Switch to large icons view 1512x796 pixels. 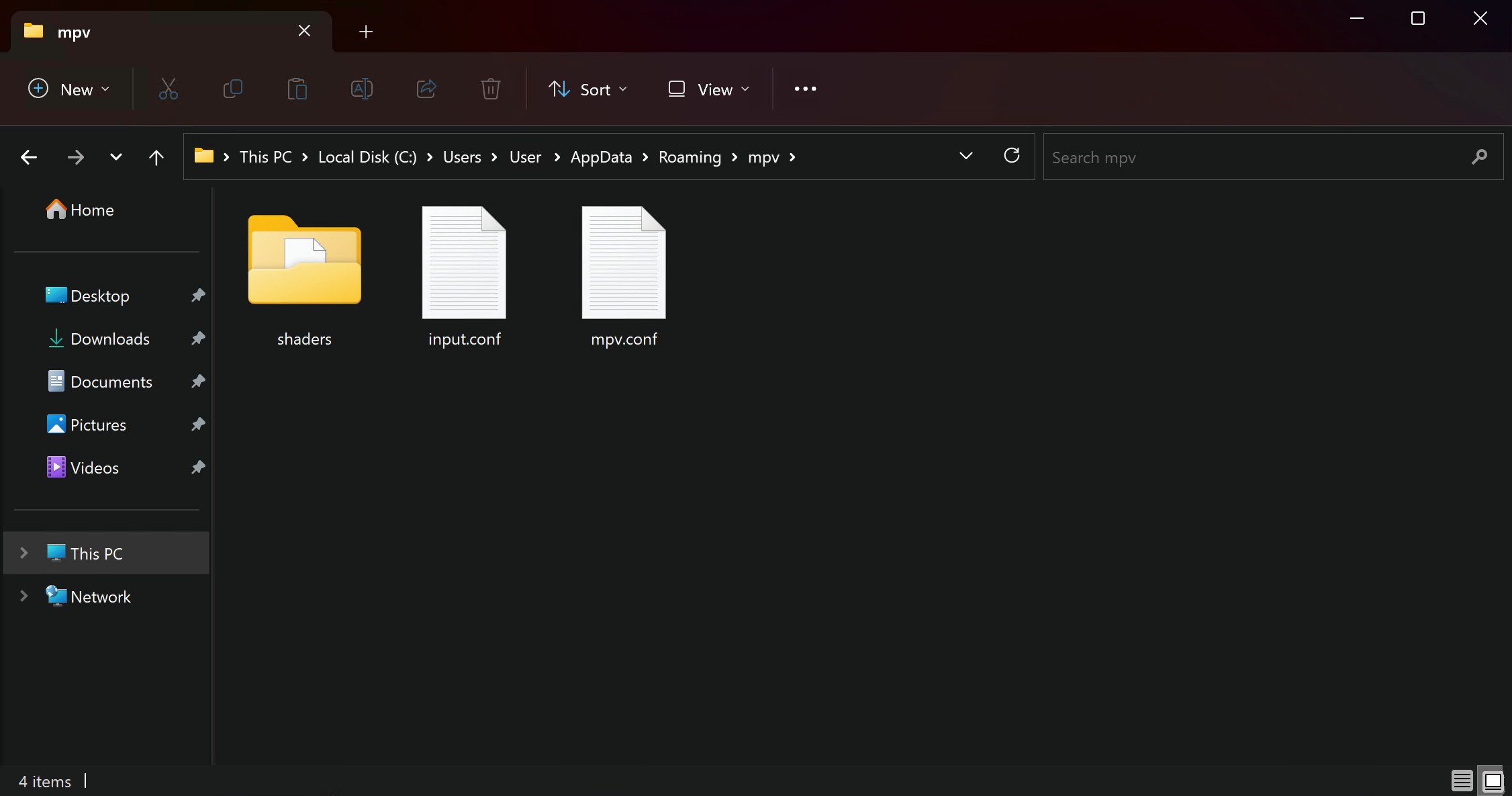pos(1493,781)
